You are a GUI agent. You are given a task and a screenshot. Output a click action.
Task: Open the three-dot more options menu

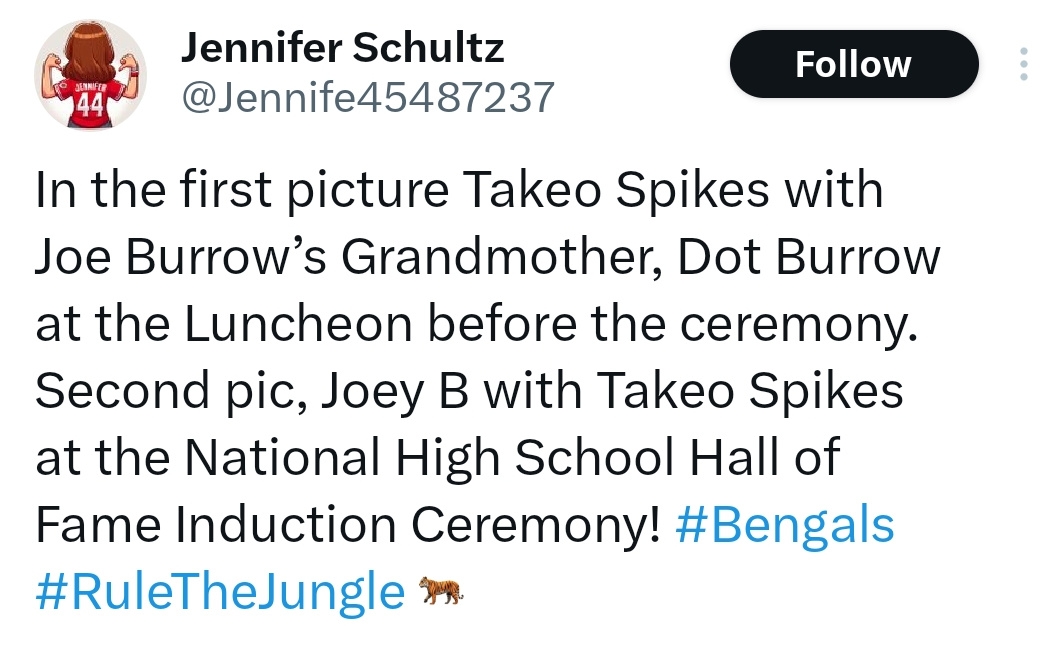[x=1023, y=64]
